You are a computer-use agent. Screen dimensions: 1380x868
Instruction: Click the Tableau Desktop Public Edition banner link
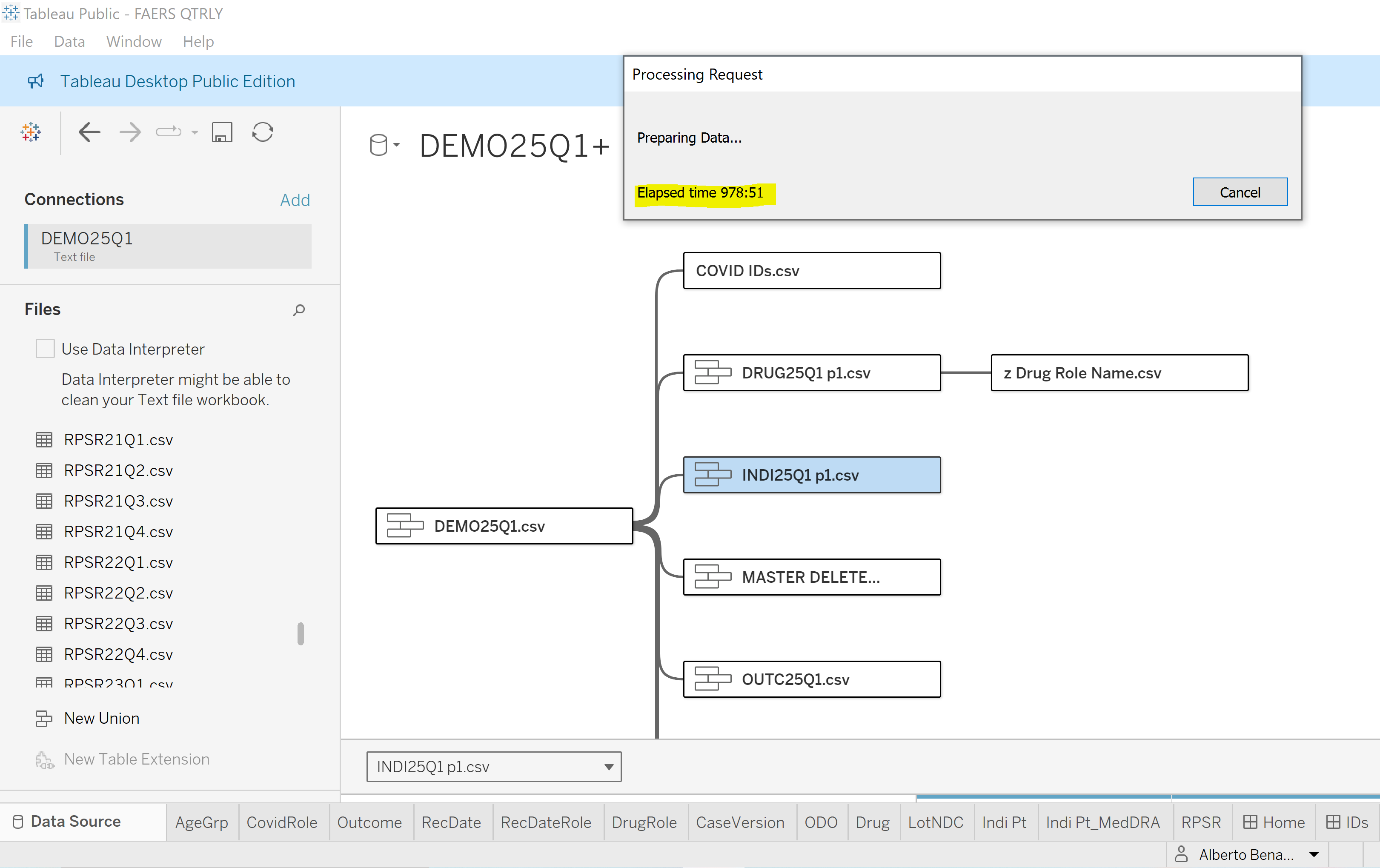[x=178, y=81]
